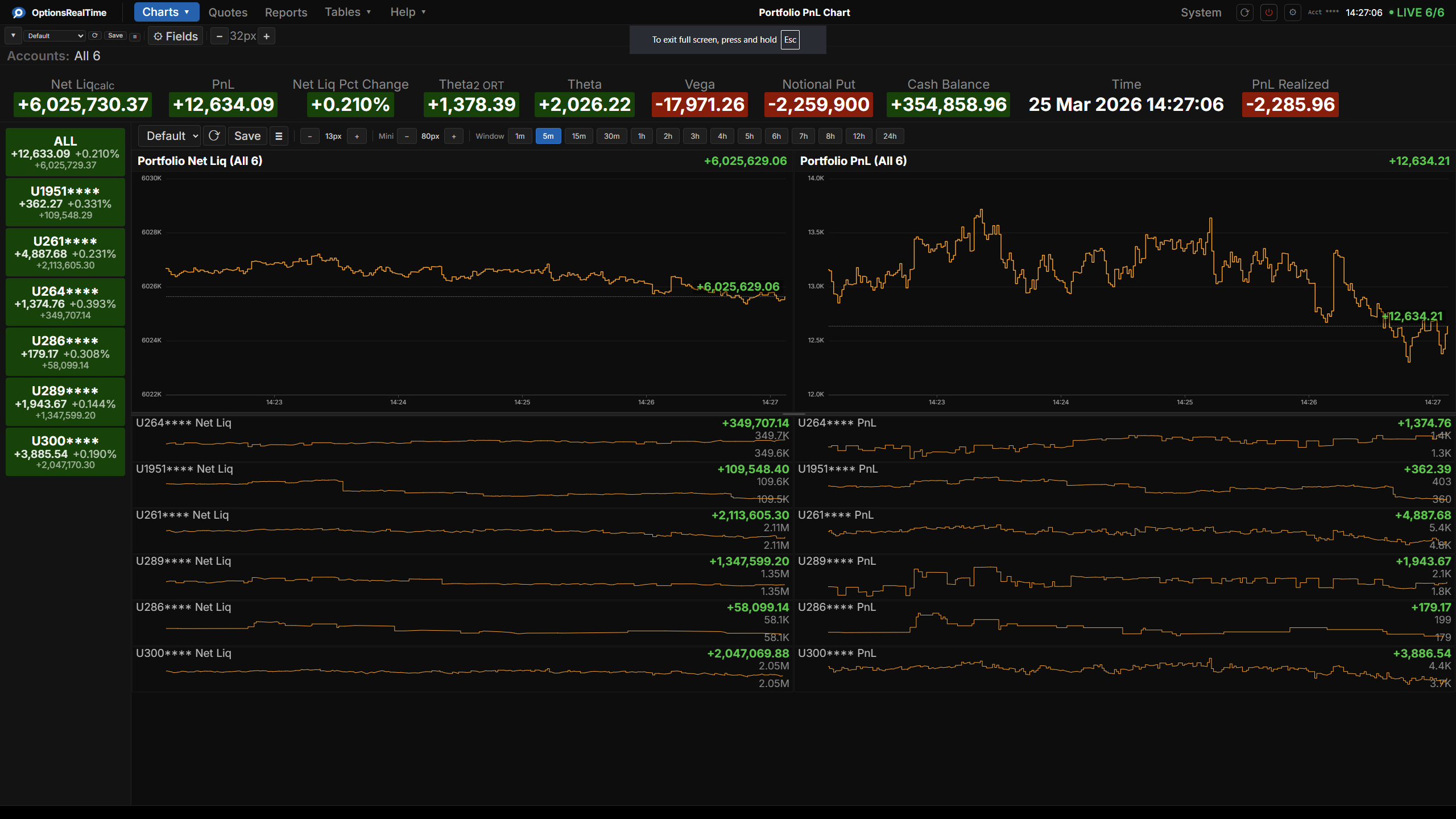Click the refresh icon near the account header
The width and height of the screenshot is (1456, 819).
tap(1244, 12)
